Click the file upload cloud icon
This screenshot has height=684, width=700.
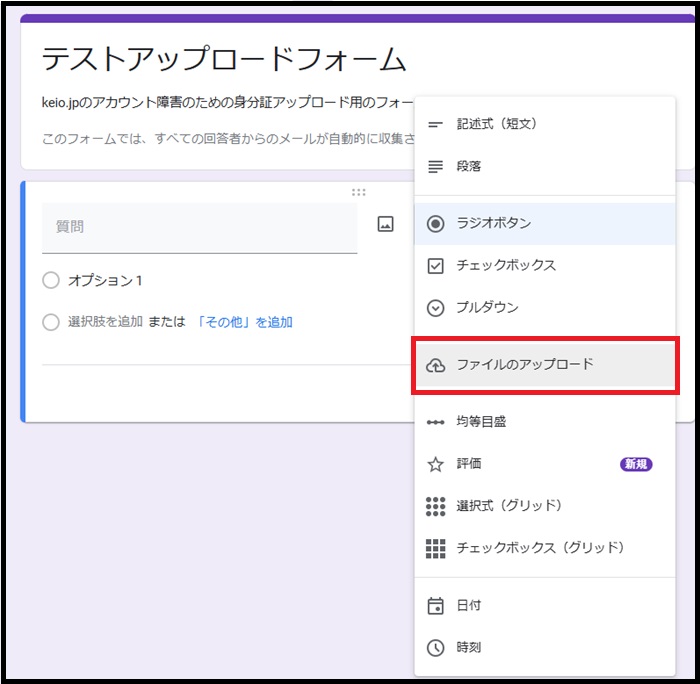click(x=435, y=365)
